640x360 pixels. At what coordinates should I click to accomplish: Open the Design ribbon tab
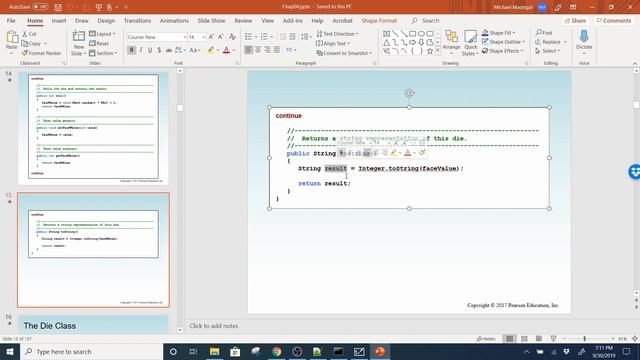[x=106, y=21]
